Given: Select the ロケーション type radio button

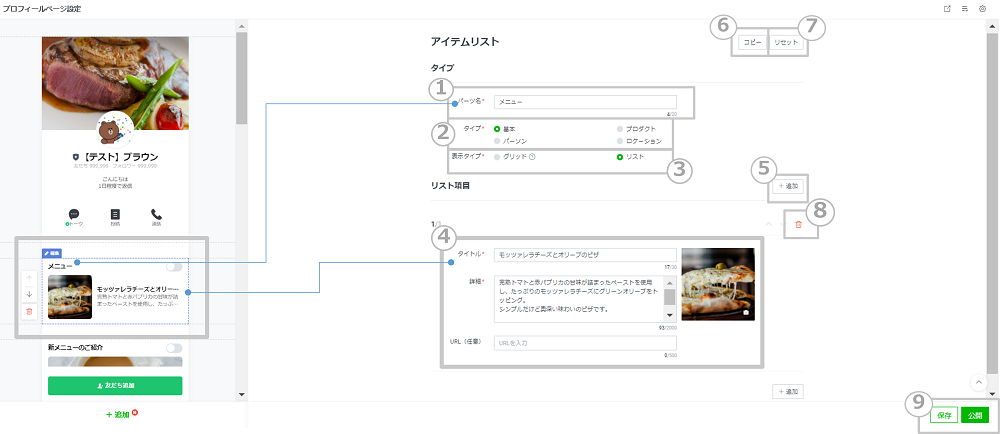Looking at the screenshot, I should [620, 142].
